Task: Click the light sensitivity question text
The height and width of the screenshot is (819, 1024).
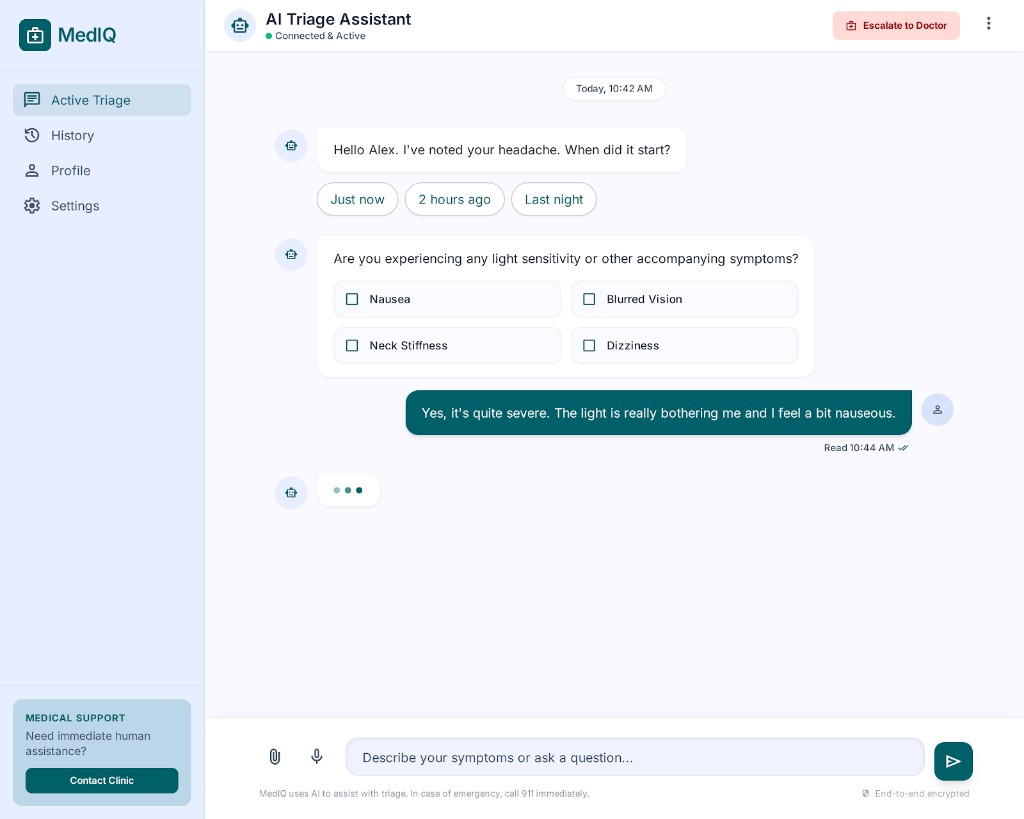Action: pyautogui.click(x=566, y=259)
